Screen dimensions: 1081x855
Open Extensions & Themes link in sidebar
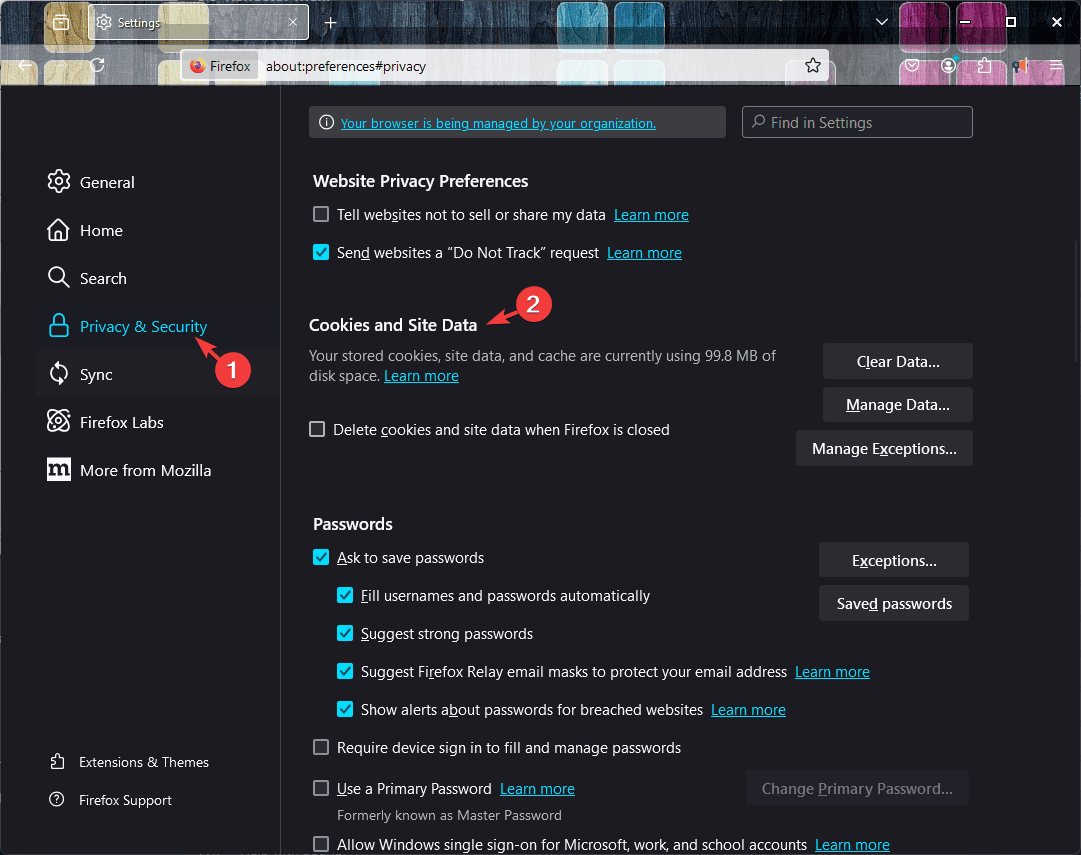click(143, 762)
